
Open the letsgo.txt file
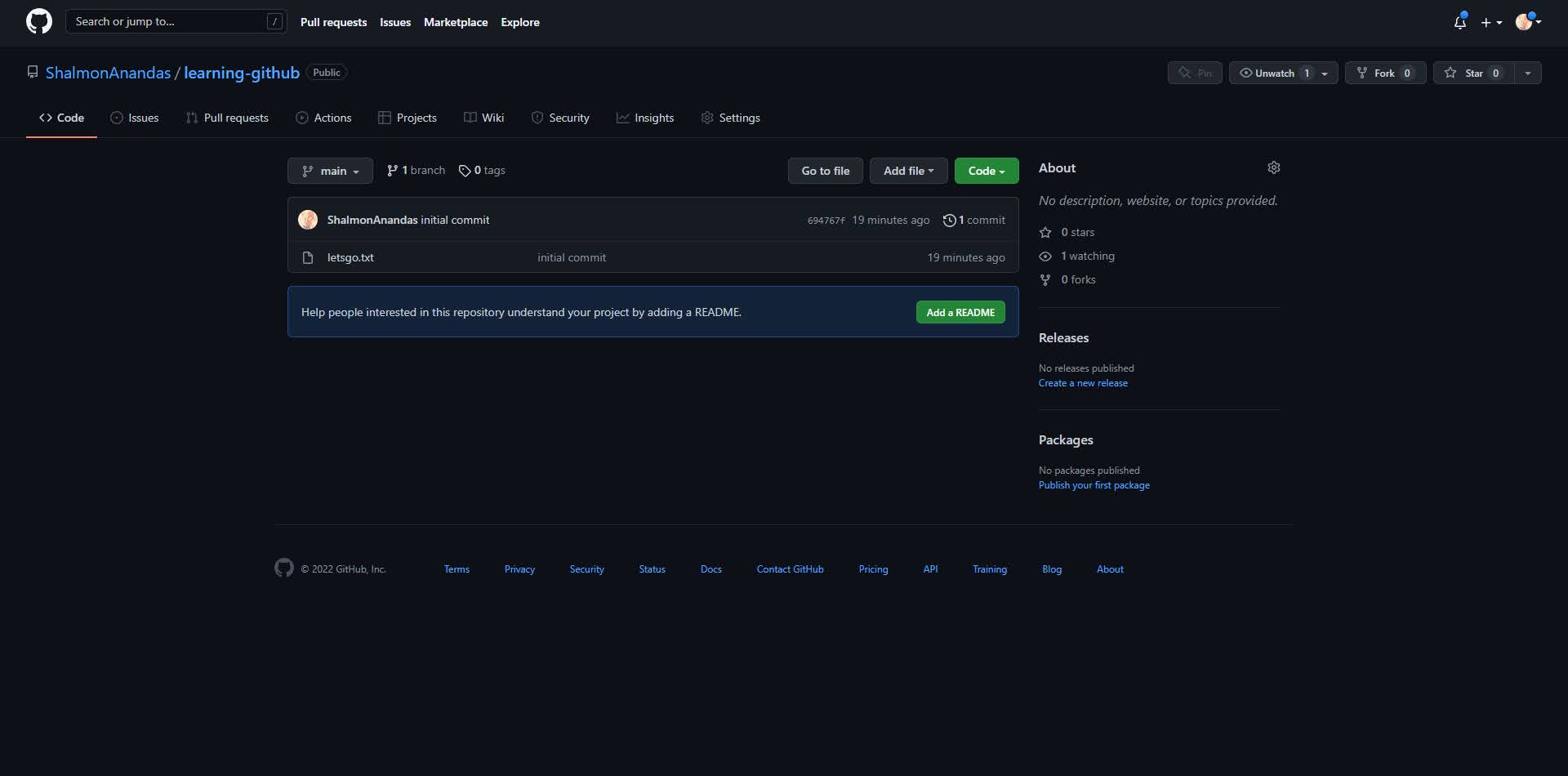pyautogui.click(x=350, y=257)
